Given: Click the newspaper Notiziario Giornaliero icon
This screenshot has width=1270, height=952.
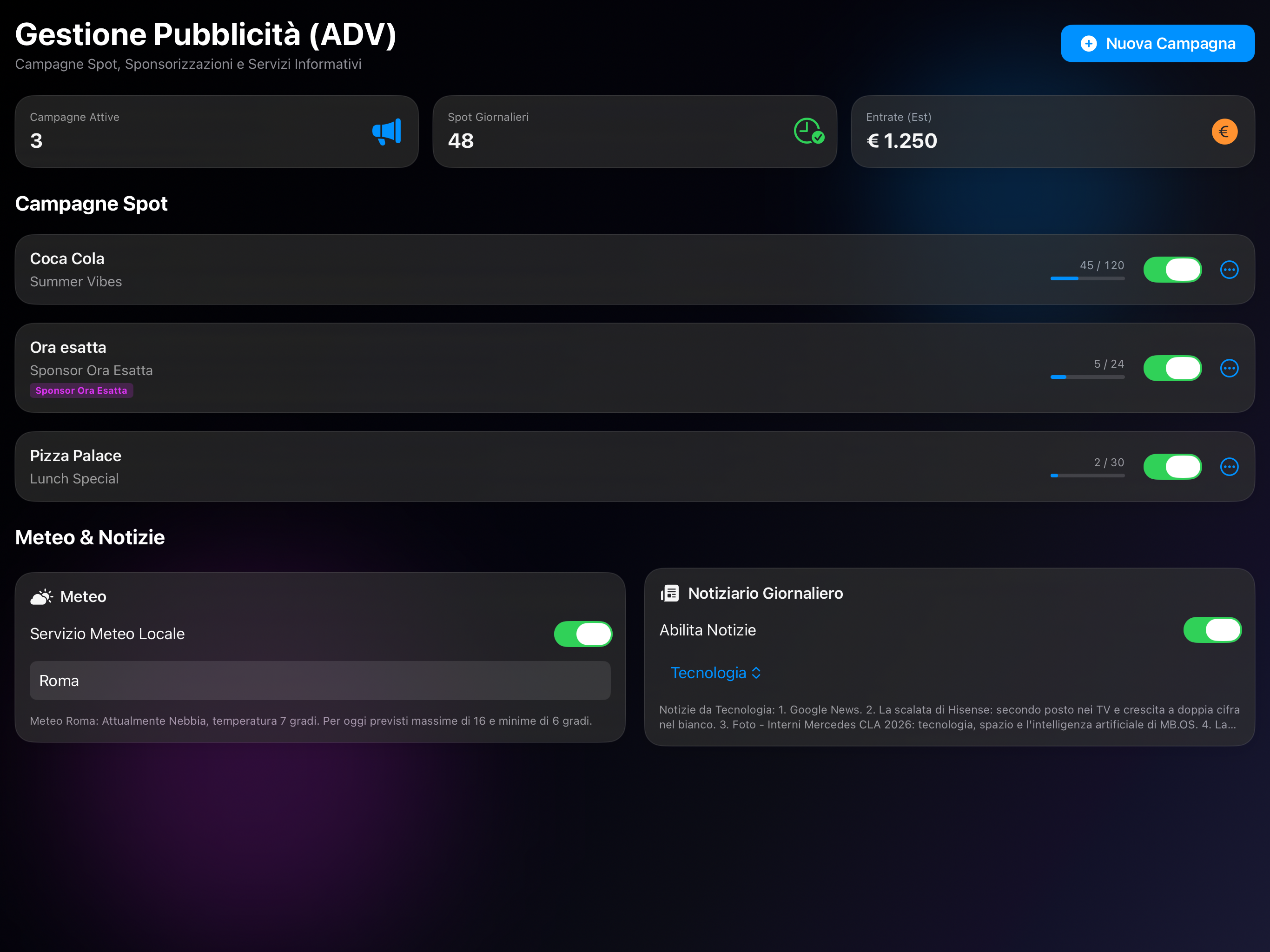Looking at the screenshot, I should point(669,593).
